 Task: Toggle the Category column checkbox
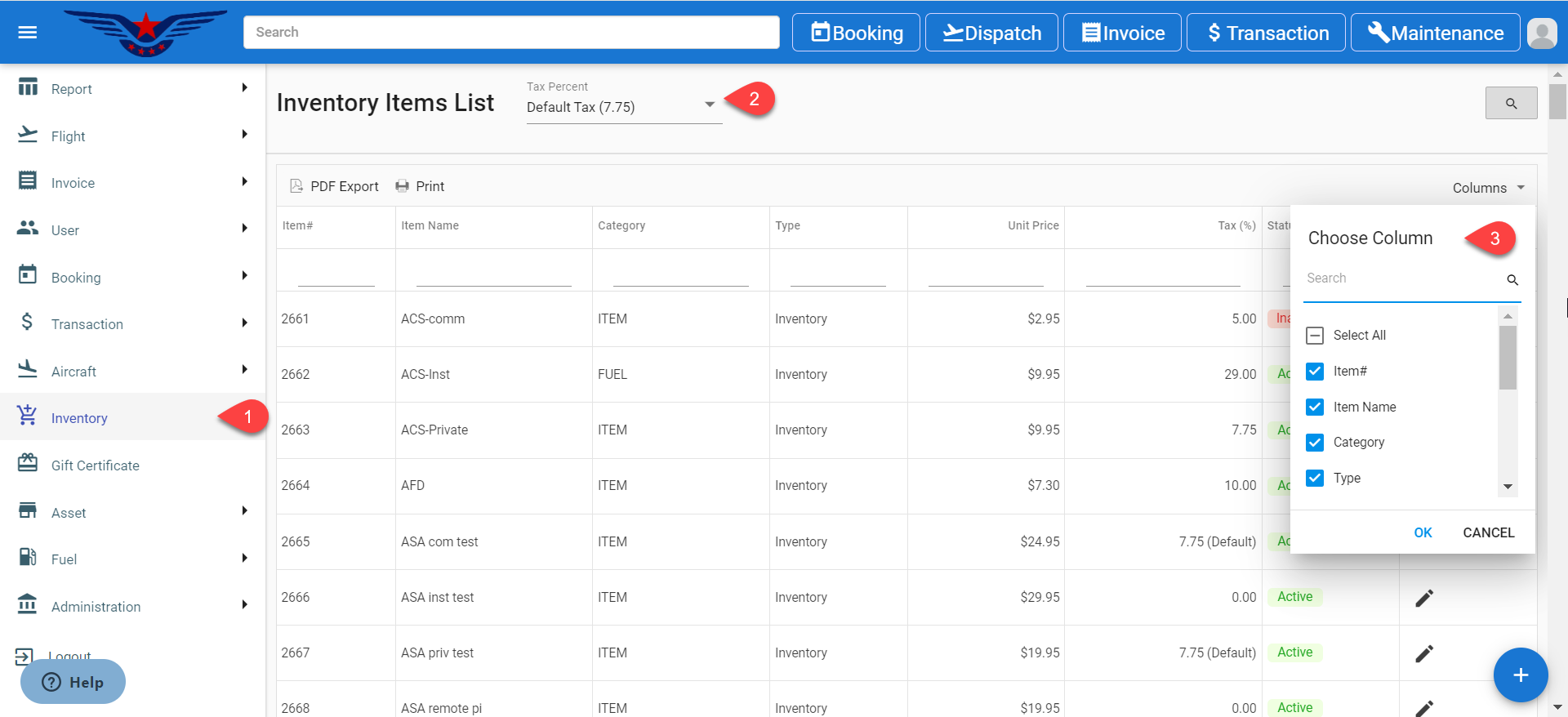pos(1315,443)
